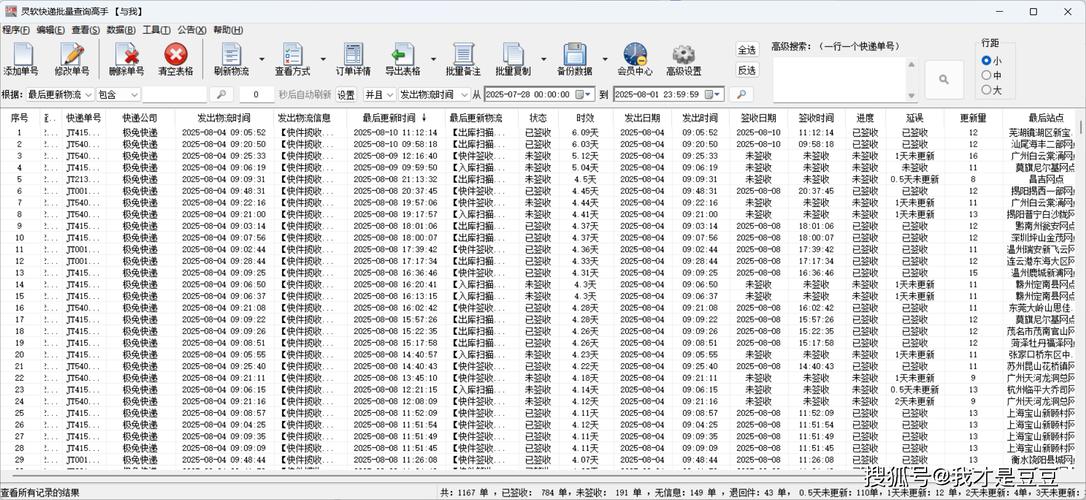Screen dimensions: 1086x500
Task: Sort by the 最后更新时间 column header
Action: [x=394, y=118]
